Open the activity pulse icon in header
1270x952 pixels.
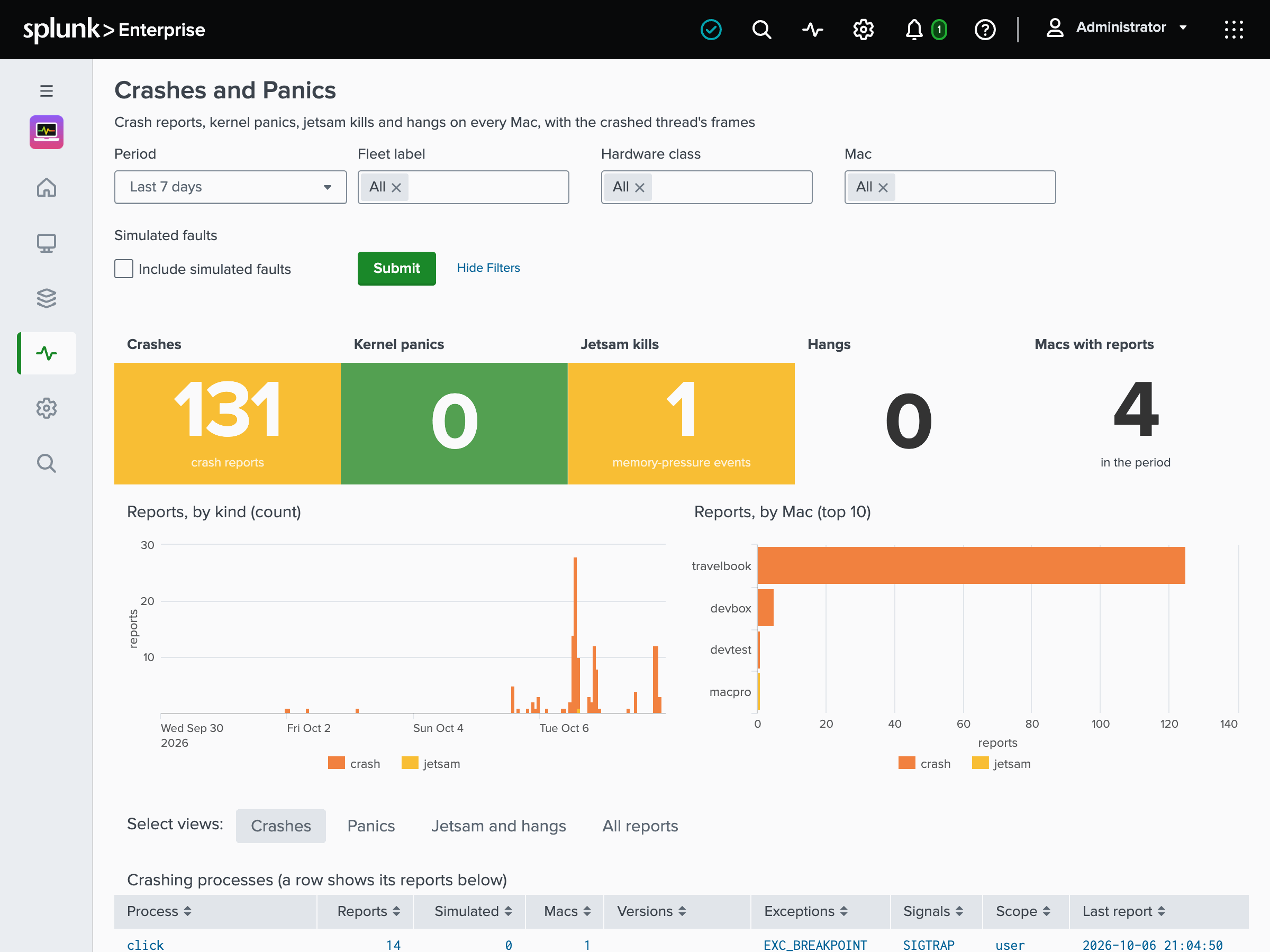click(x=812, y=29)
